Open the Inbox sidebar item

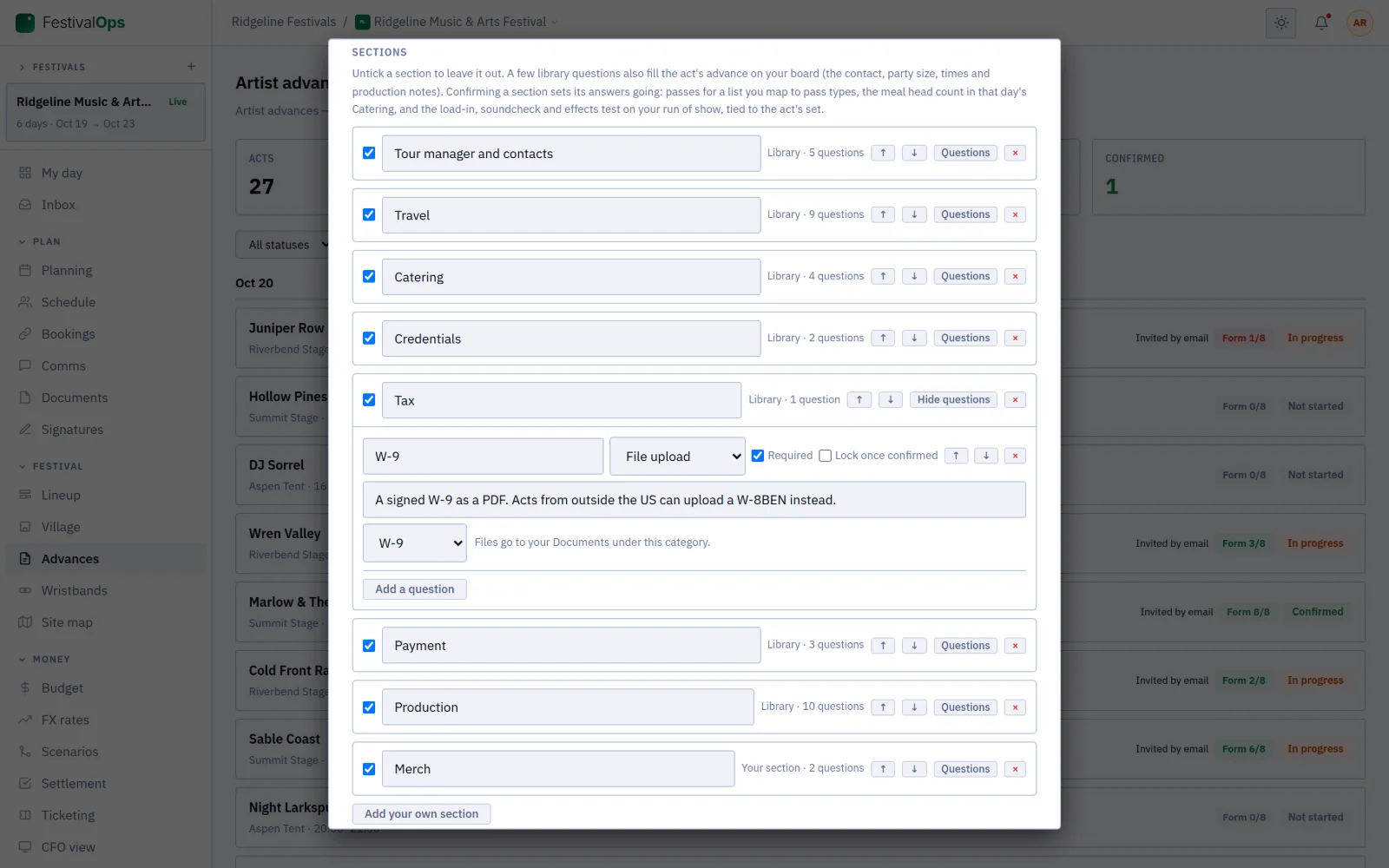[106, 205]
